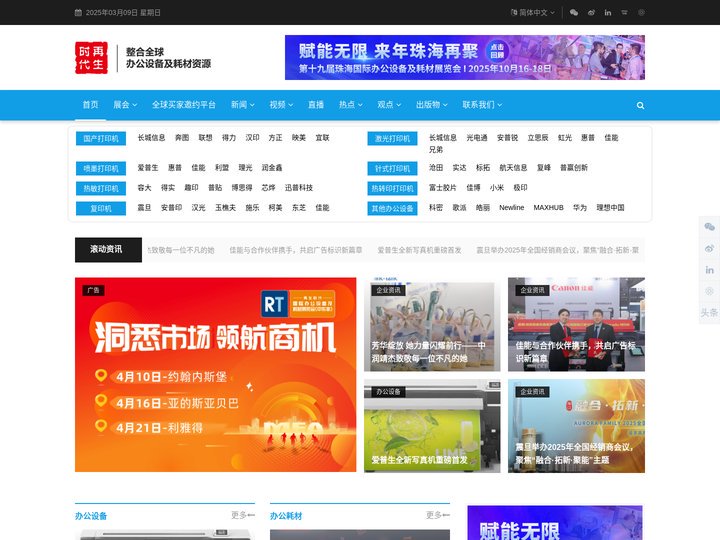Open the 办公设备 section heading
Viewport: 720px width, 540px height.
(x=91, y=516)
